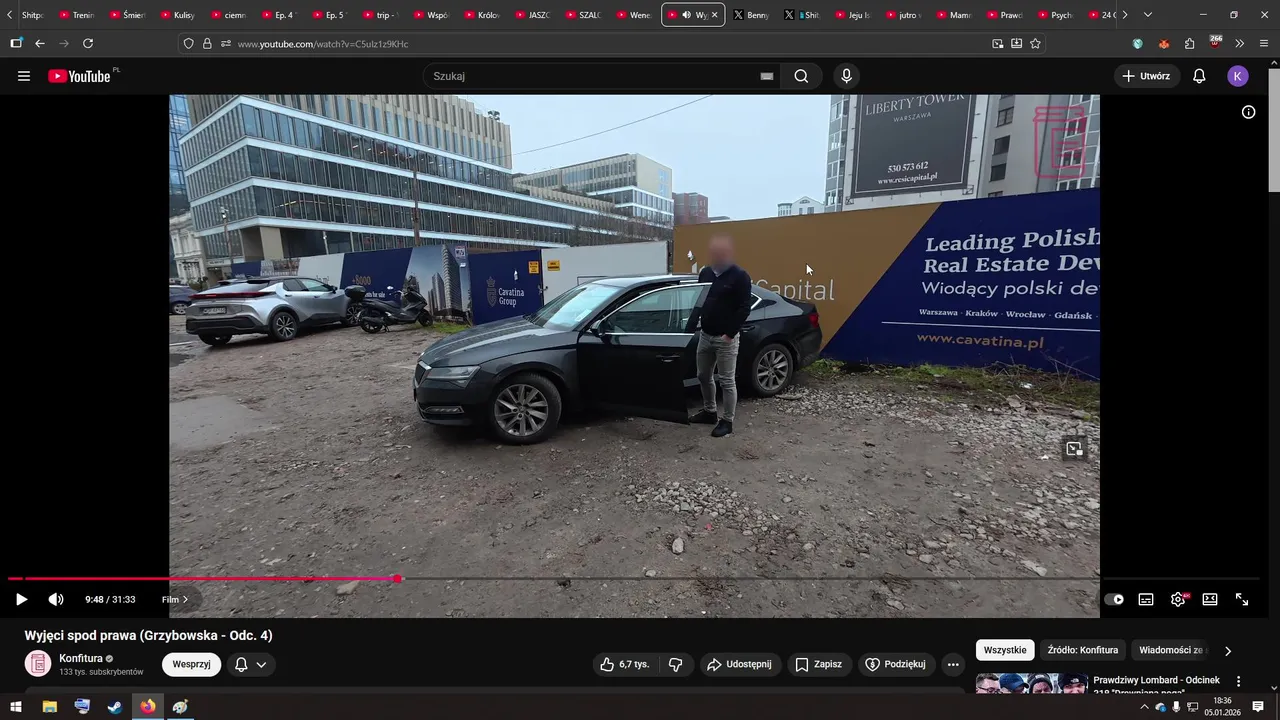Screen dimensions: 1280x720
Task: Reload the page
Action: click(88, 44)
